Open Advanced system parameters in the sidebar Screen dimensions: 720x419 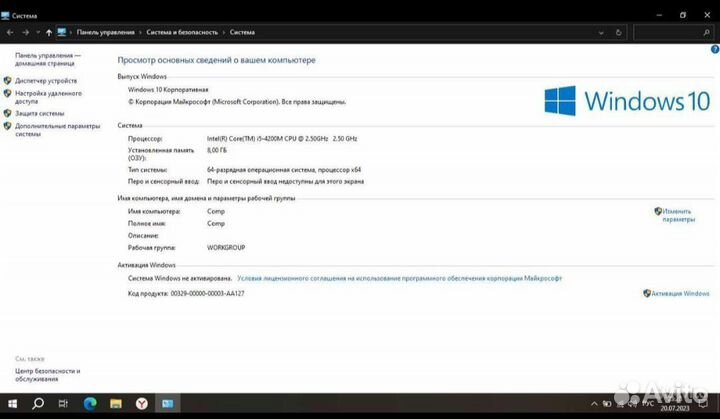click(x=57, y=127)
